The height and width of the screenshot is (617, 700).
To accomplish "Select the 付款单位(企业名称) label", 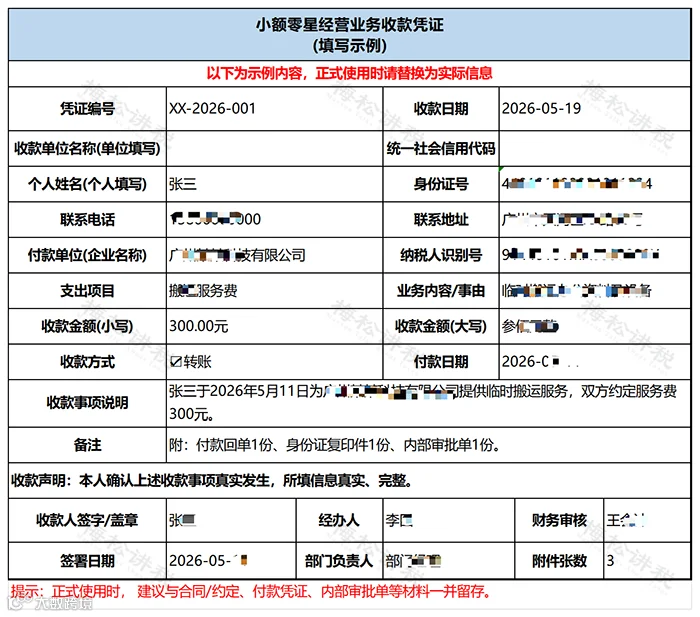I will (88, 255).
